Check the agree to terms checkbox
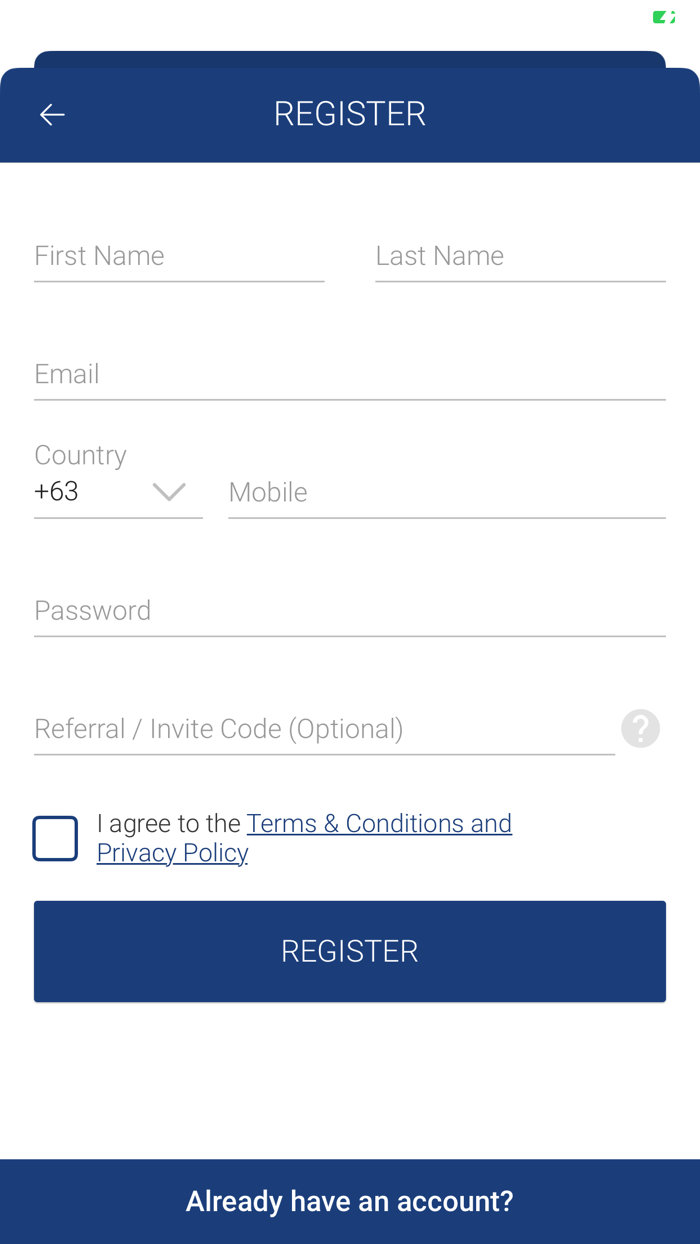Viewport: 700px width, 1244px height. click(55, 838)
